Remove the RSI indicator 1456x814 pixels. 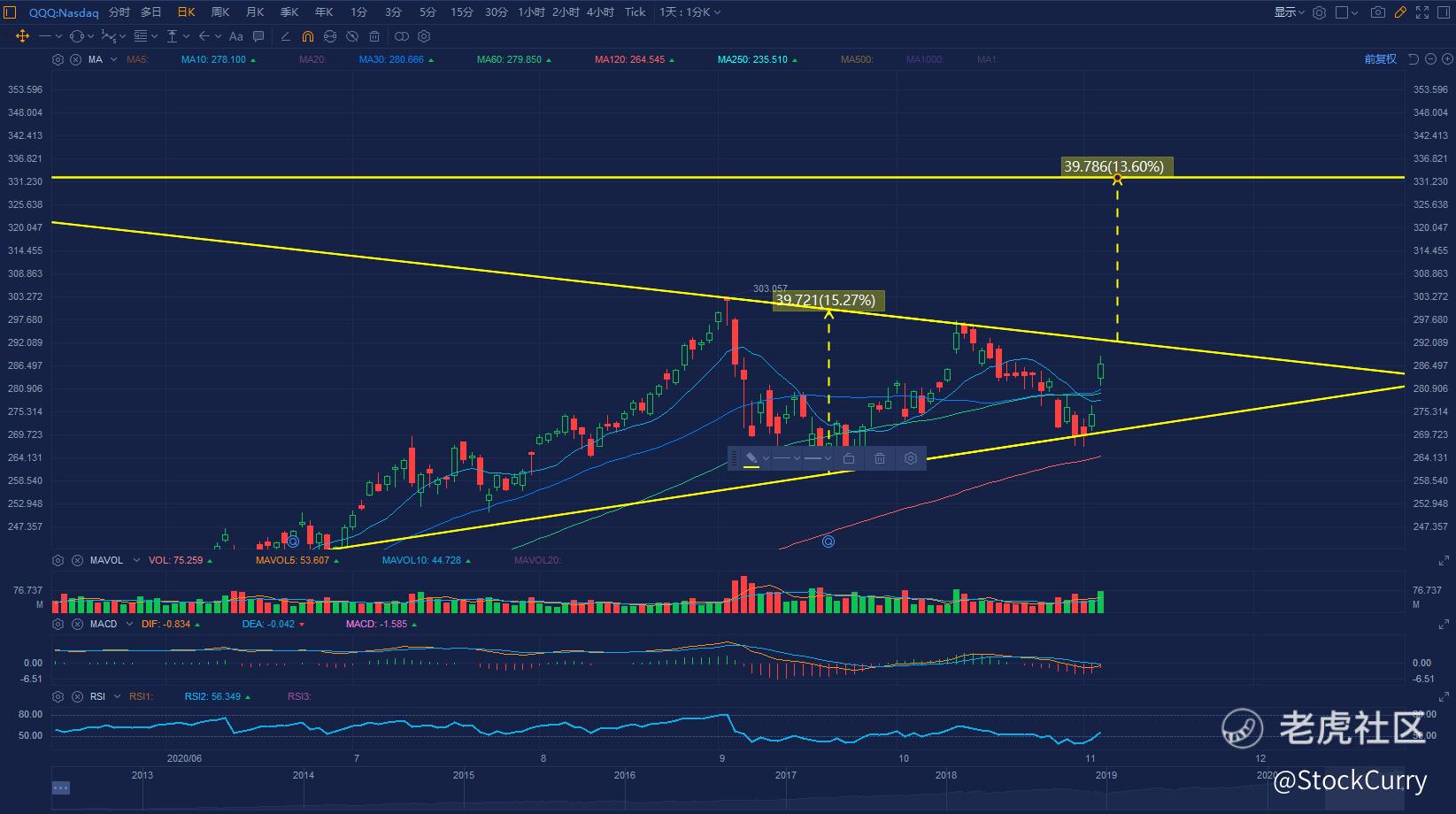click(x=77, y=696)
